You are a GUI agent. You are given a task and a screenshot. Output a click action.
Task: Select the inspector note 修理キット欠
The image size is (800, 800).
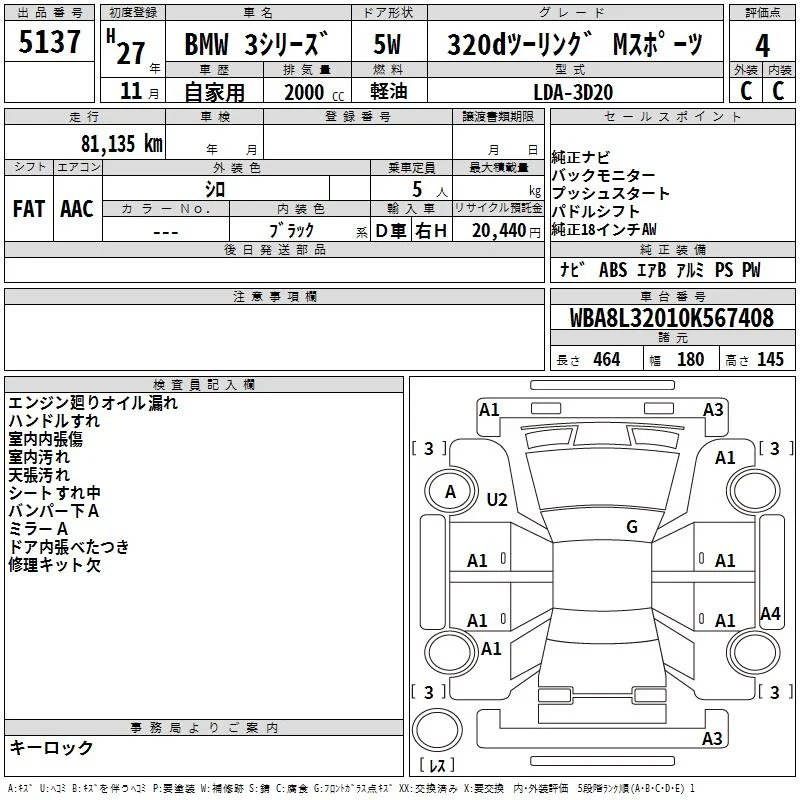pos(55,565)
